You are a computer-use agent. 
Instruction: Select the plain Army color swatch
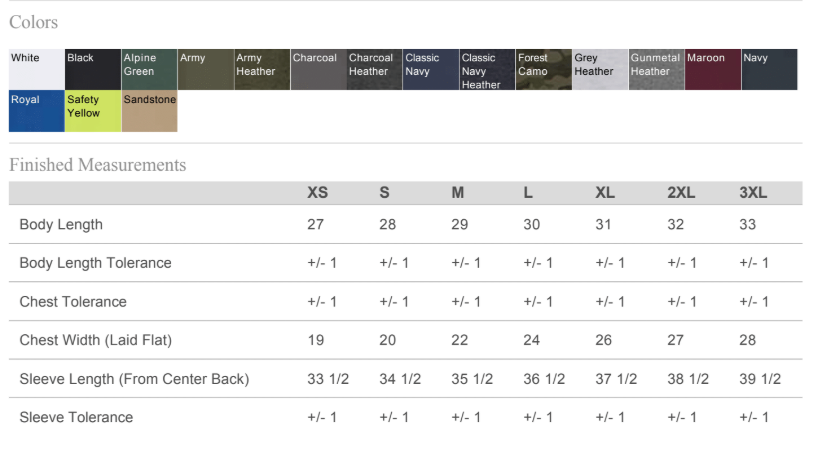(x=205, y=70)
